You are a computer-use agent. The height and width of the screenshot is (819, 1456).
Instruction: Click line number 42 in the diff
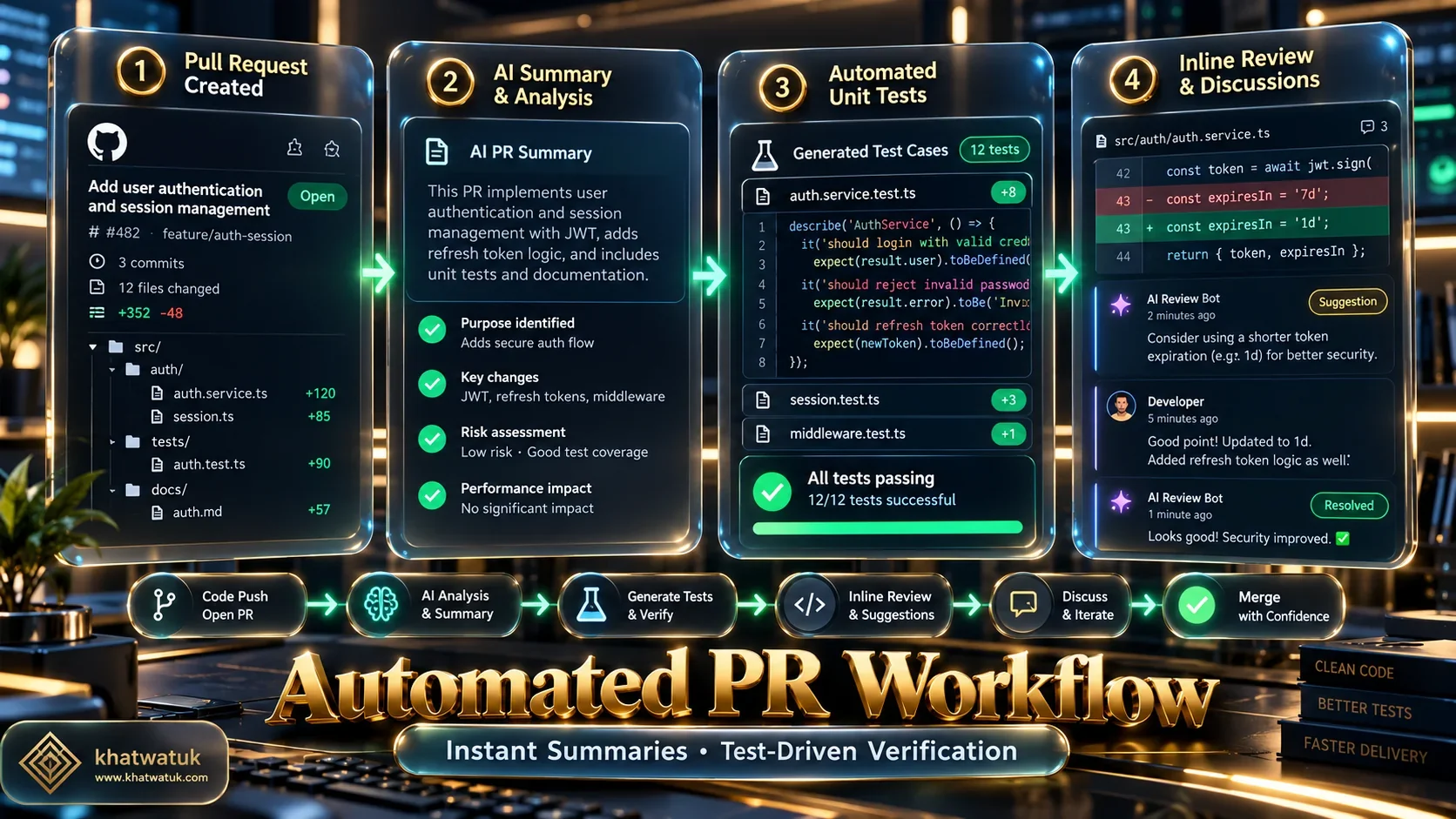(x=1122, y=173)
